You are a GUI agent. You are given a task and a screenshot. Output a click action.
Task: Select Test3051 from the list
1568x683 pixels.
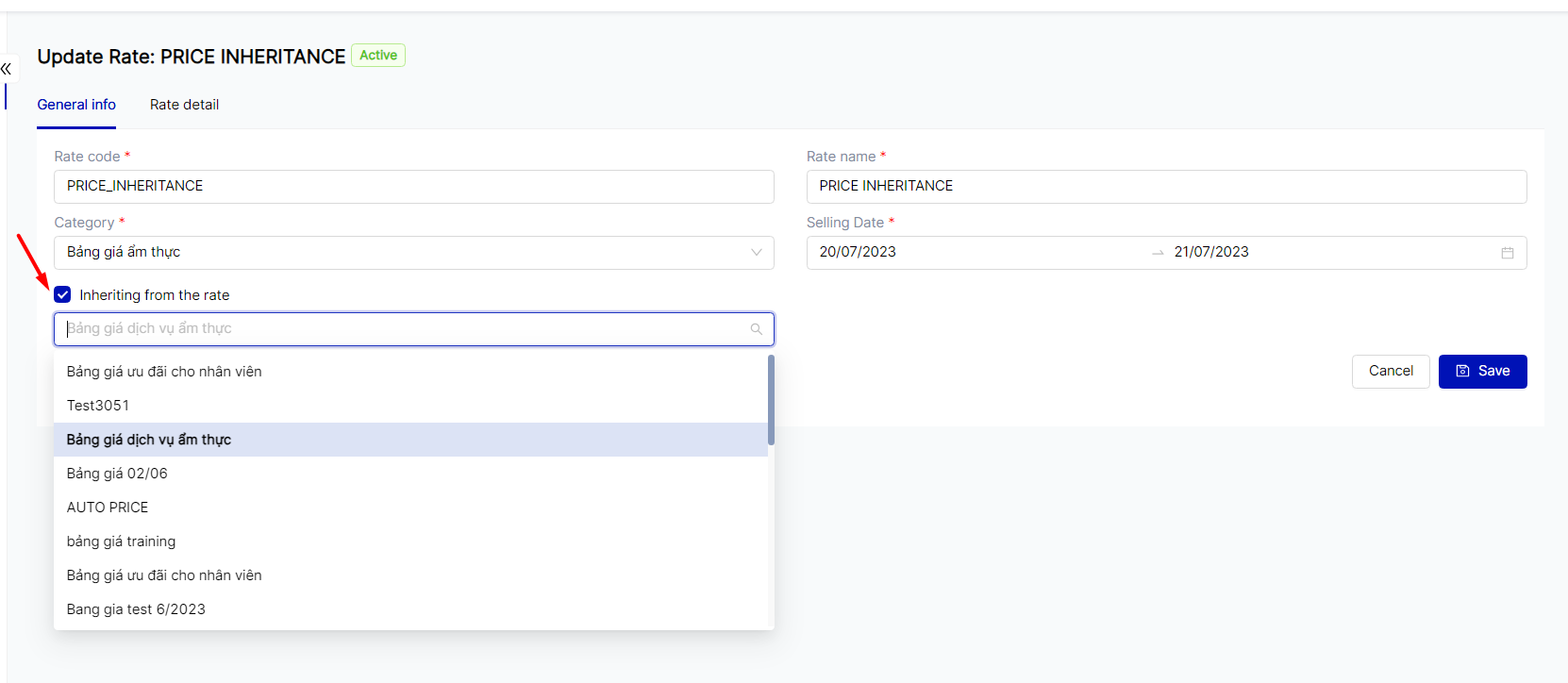click(98, 406)
